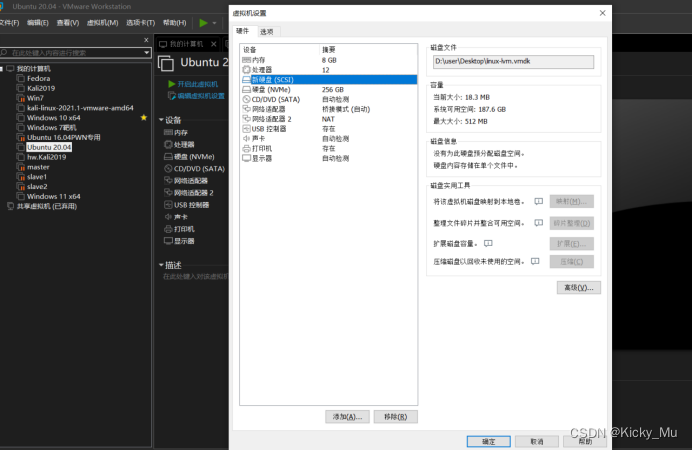Select master VM in library
This screenshot has height=450, width=693.
[x=38, y=167]
